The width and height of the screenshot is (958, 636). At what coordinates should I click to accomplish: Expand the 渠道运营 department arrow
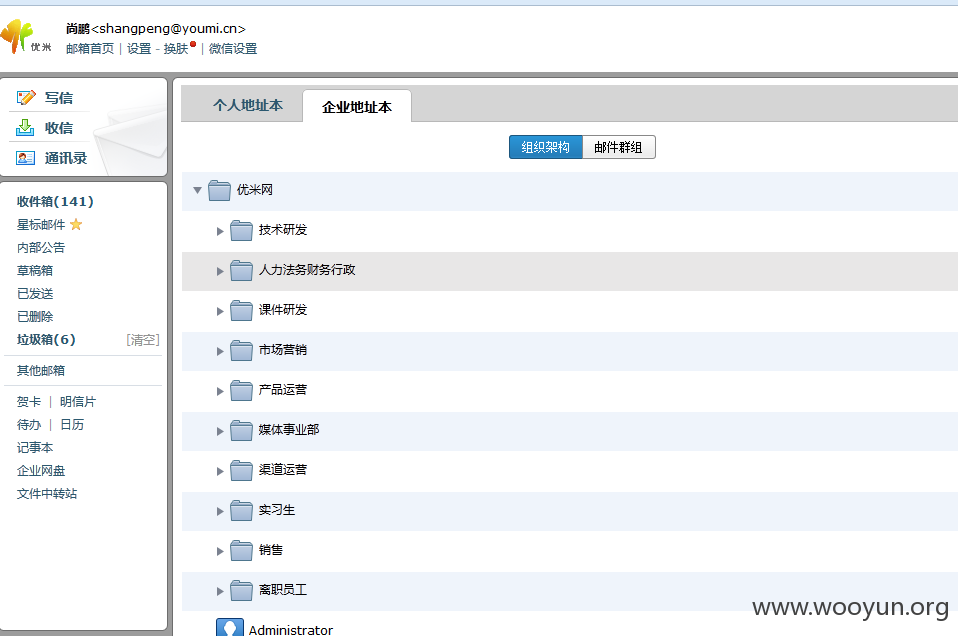pos(220,471)
